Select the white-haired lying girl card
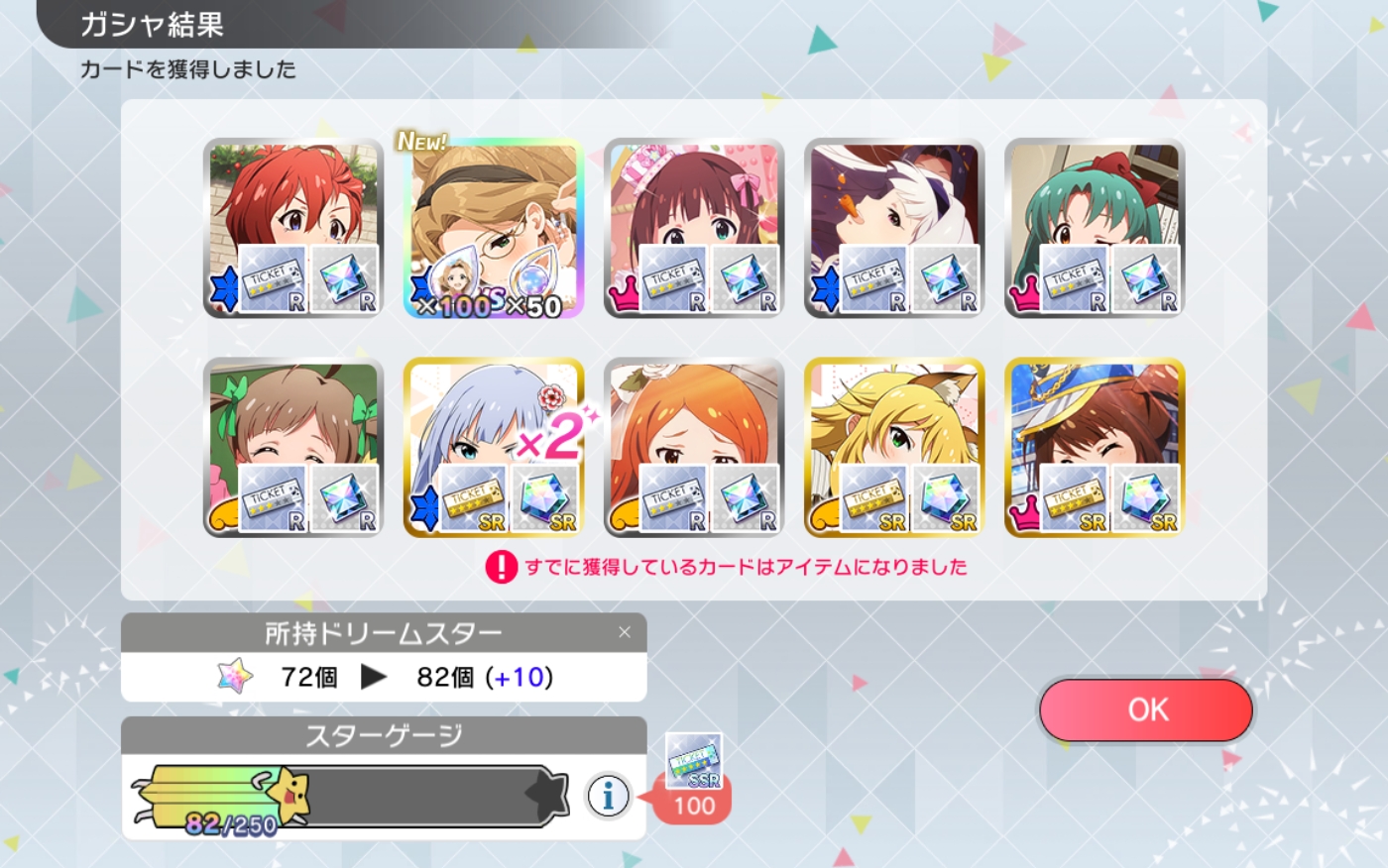Image resolution: width=1388 pixels, height=868 pixels. click(x=894, y=229)
